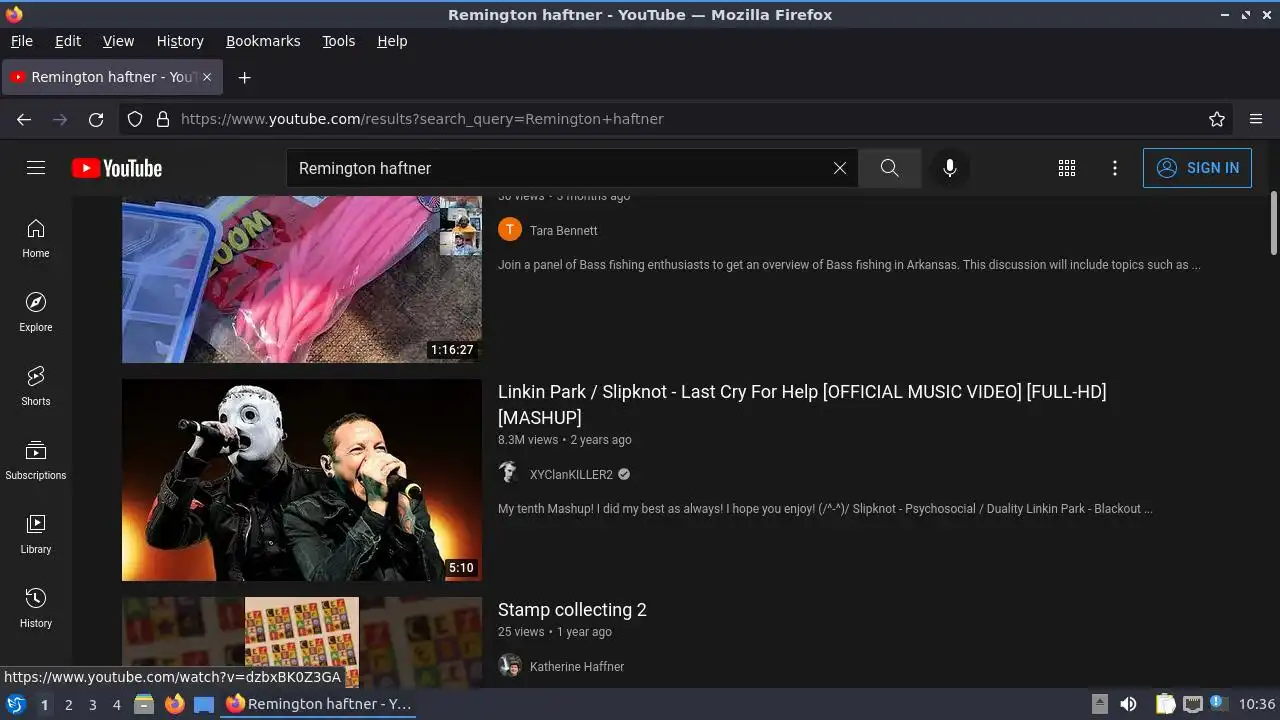Screen dimensions: 1280x720
Task: Open the Linkin Park Slipknot video thumbnail
Action: (x=302, y=480)
